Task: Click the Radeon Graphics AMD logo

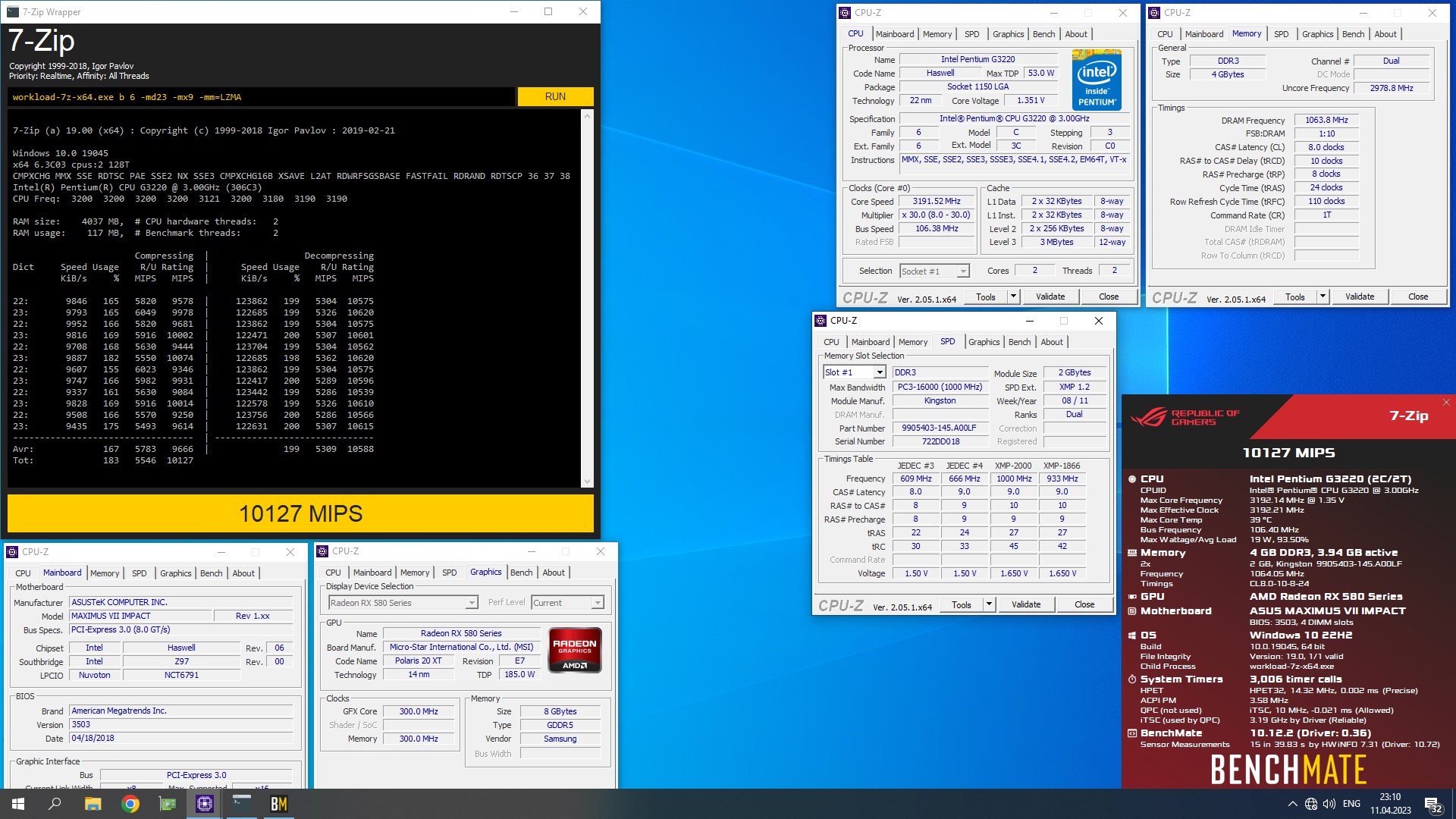Action: coord(575,650)
